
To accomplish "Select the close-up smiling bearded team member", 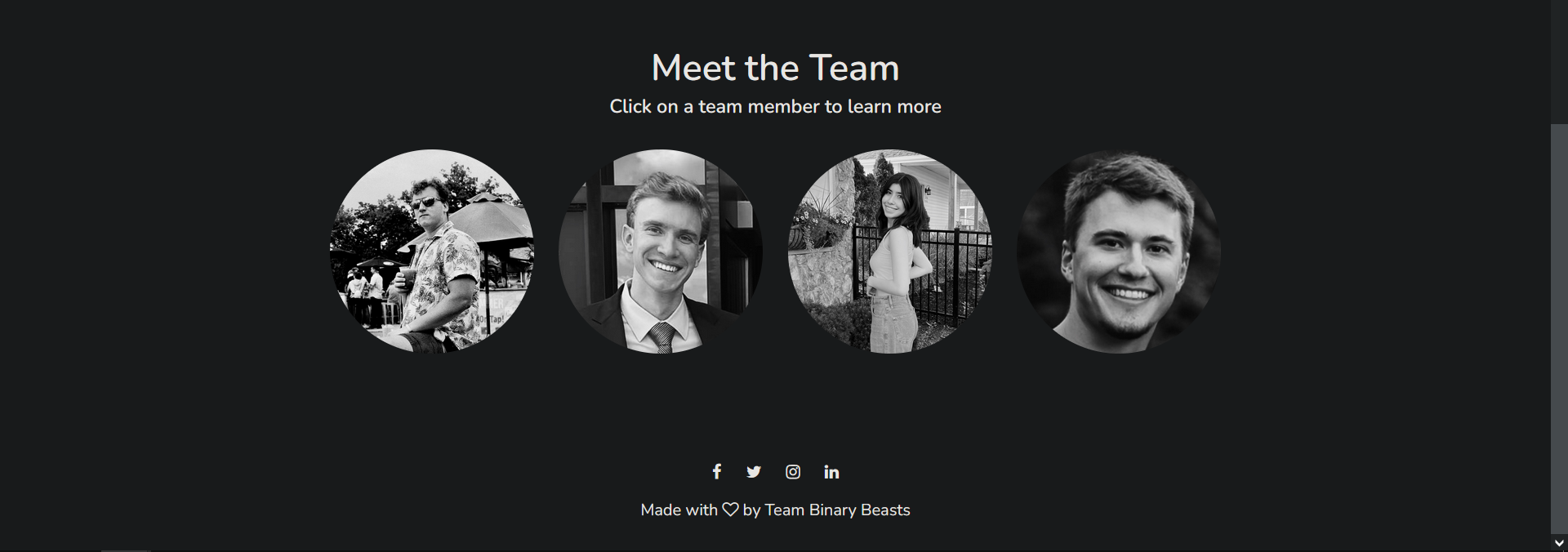I will (1118, 252).
